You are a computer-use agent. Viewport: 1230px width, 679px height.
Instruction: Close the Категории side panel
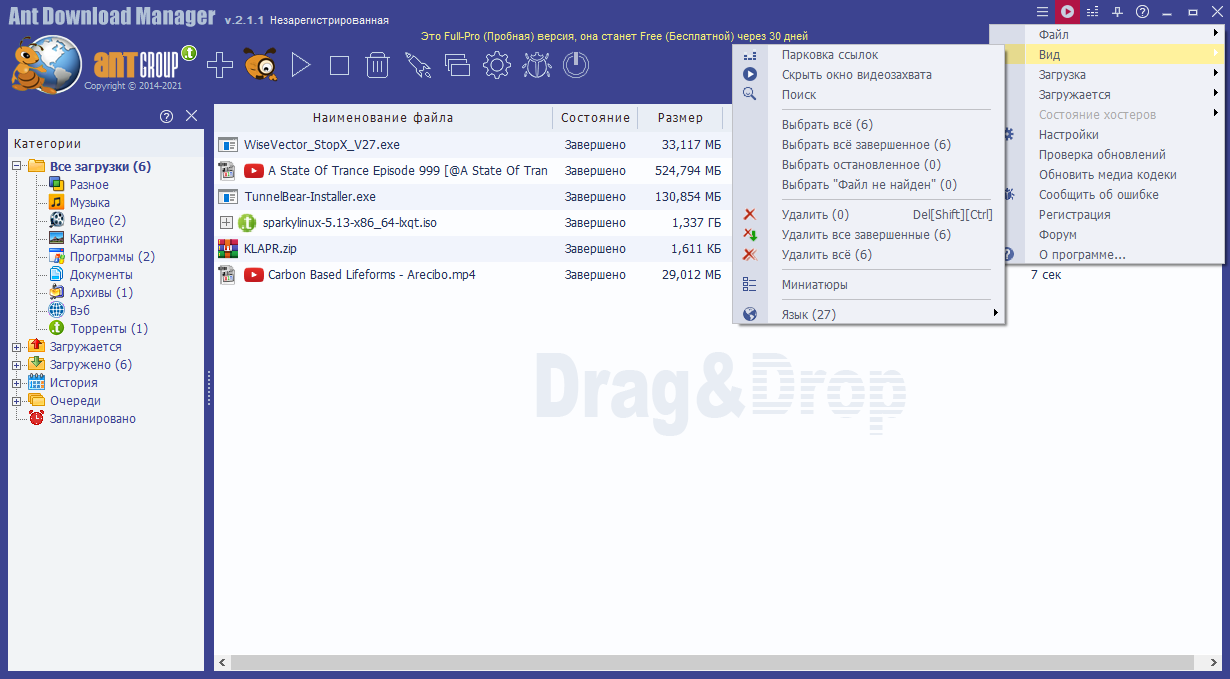tap(192, 116)
